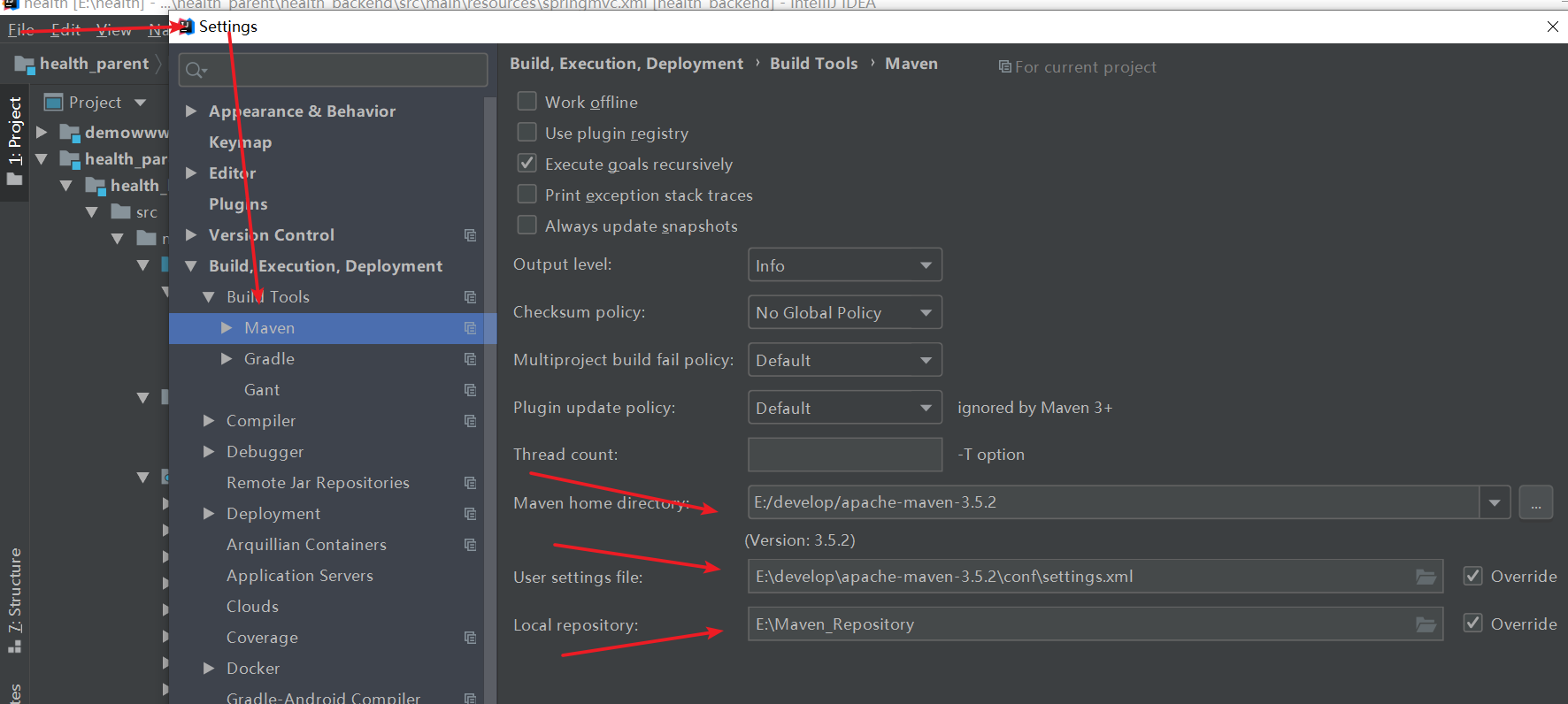The width and height of the screenshot is (1568, 704).
Task: Click project-level icon beside Remote Jar Repositories
Action: coord(470,483)
